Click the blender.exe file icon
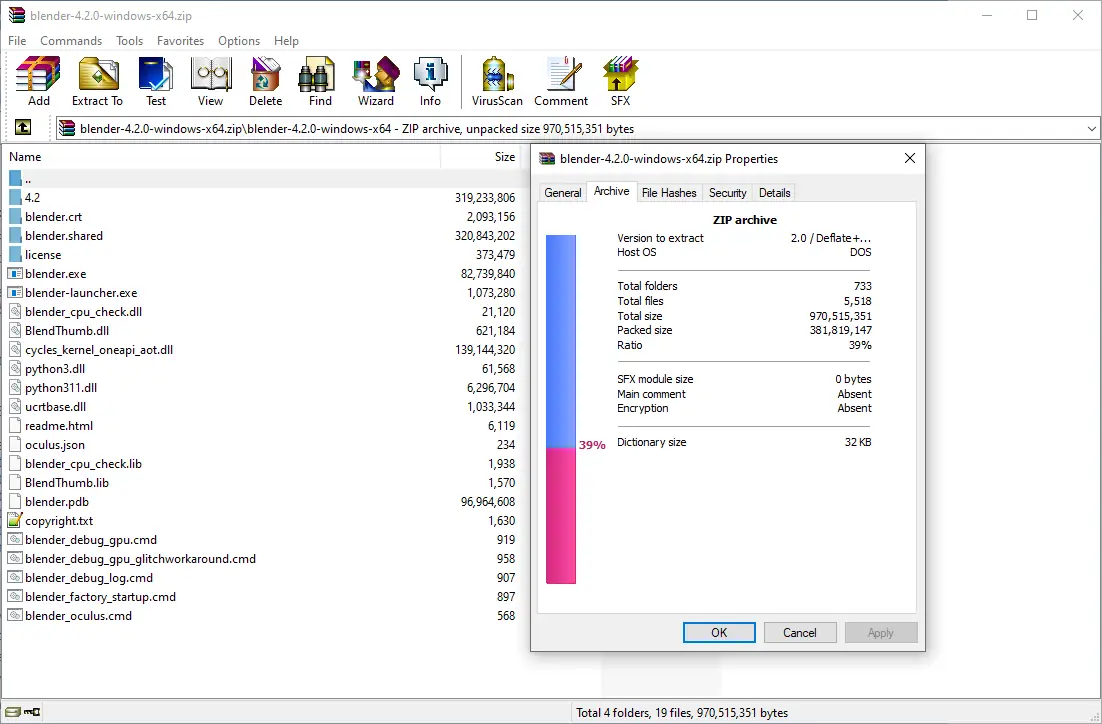1102x724 pixels. coord(15,273)
